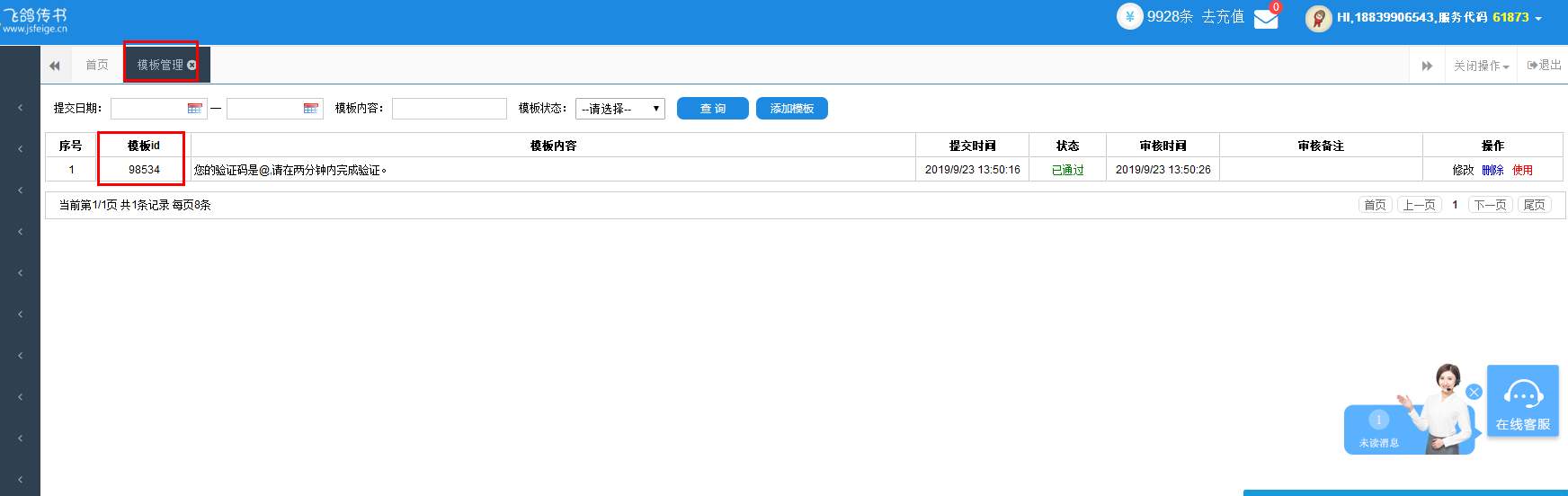This screenshot has width=1568, height=496.
Task: Expand the seventh sidebar menu chevron
Action: pyautogui.click(x=20, y=356)
